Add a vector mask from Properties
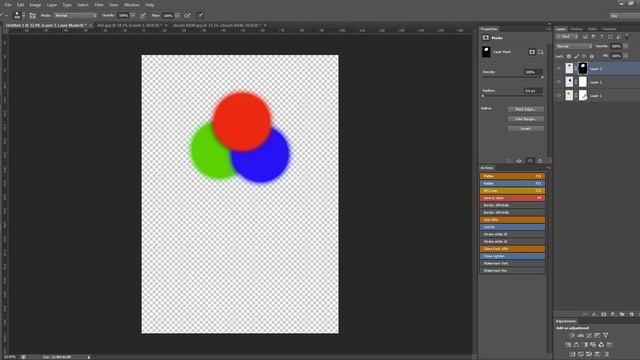This screenshot has height=360, width=640. click(x=540, y=52)
